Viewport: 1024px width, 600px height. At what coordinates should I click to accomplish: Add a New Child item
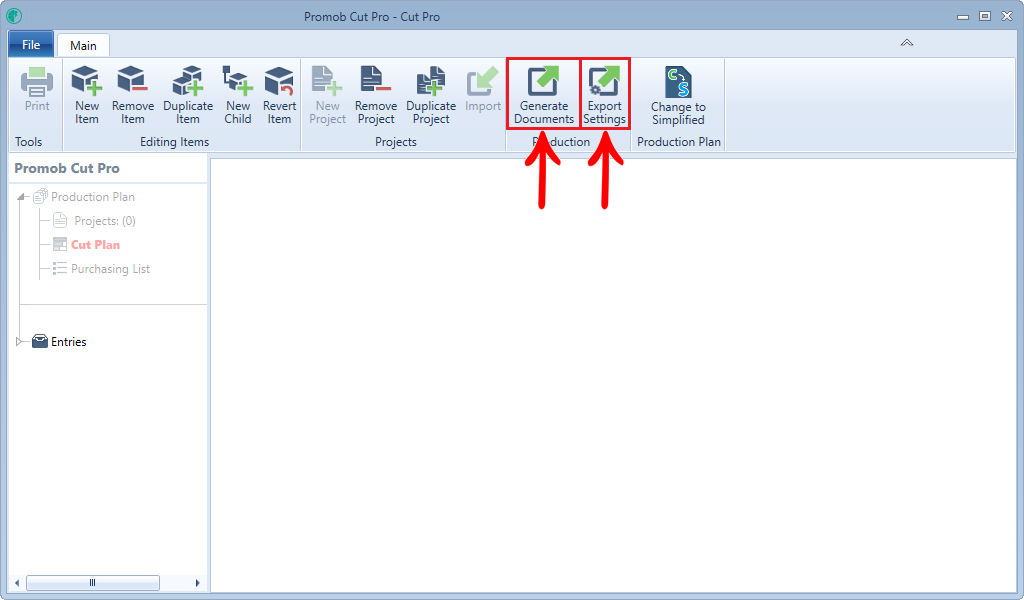pos(238,95)
